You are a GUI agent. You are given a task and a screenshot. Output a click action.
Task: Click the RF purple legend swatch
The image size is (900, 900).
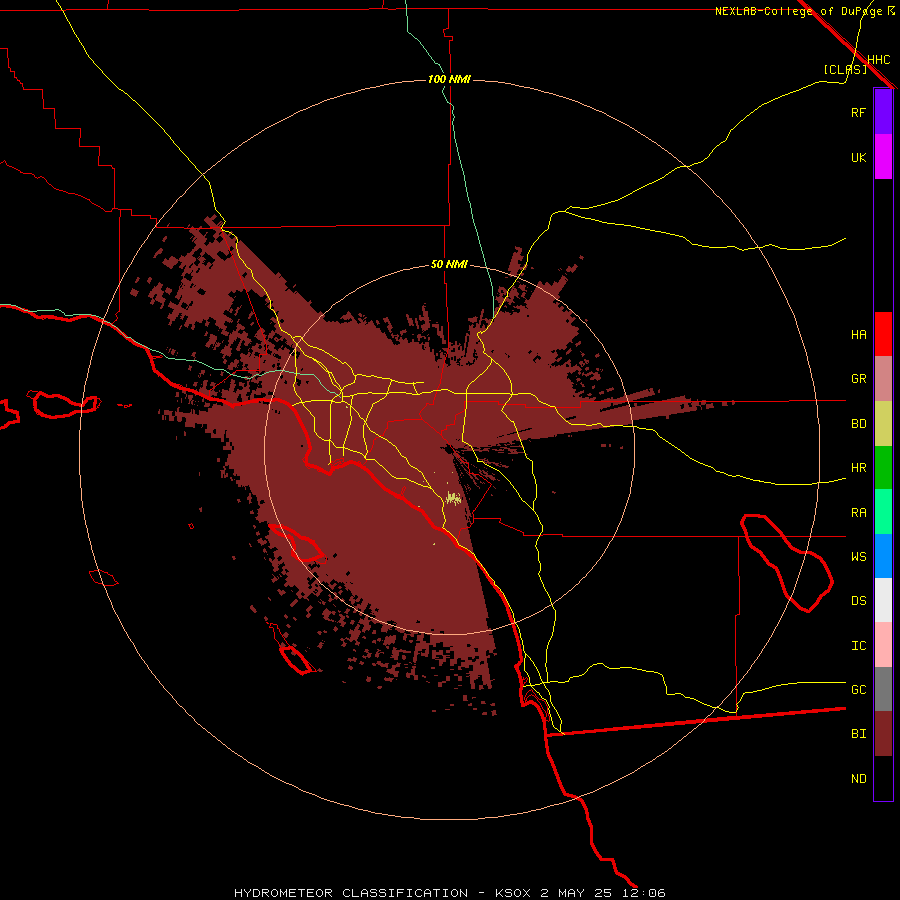(x=883, y=112)
